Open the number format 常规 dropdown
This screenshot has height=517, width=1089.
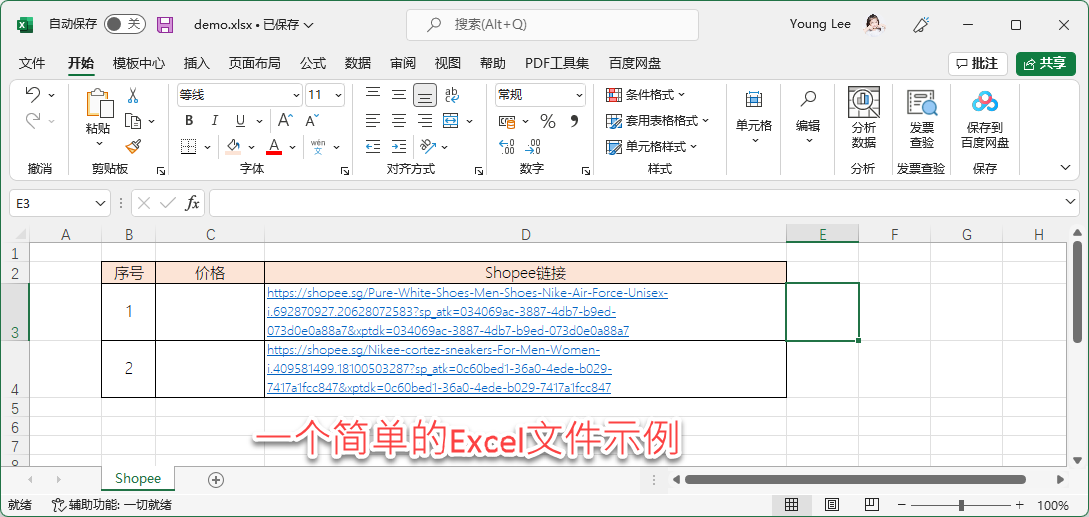[579, 95]
